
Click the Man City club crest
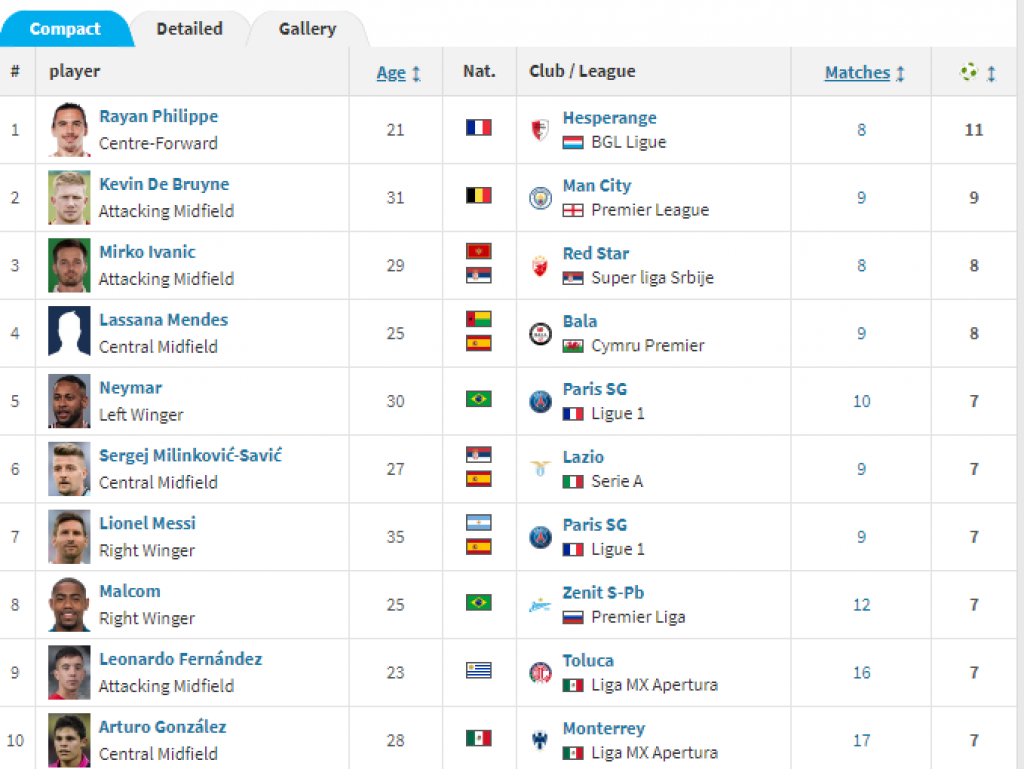[540, 198]
